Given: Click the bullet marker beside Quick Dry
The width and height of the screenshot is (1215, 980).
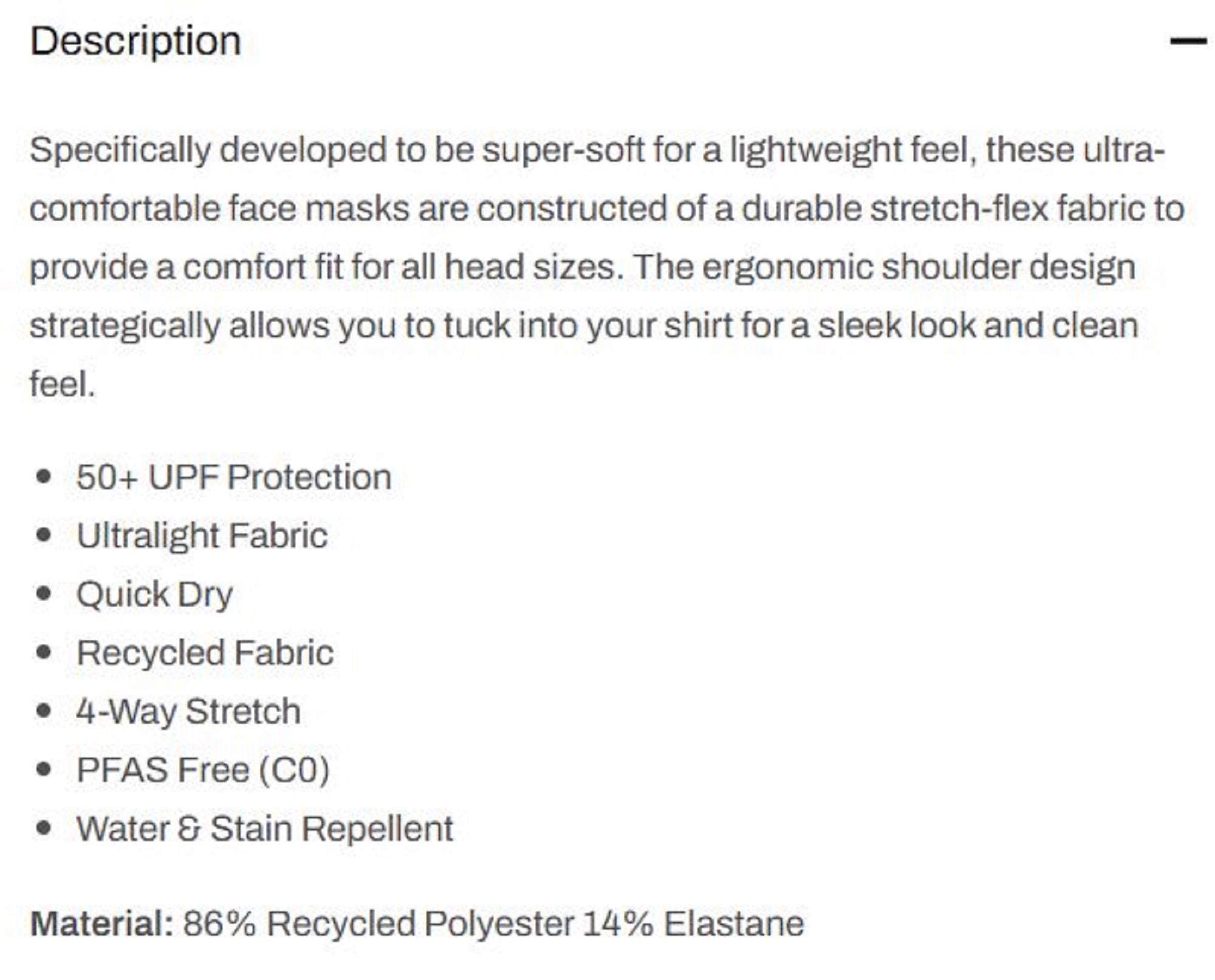Looking at the screenshot, I should pyautogui.click(x=44, y=592).
